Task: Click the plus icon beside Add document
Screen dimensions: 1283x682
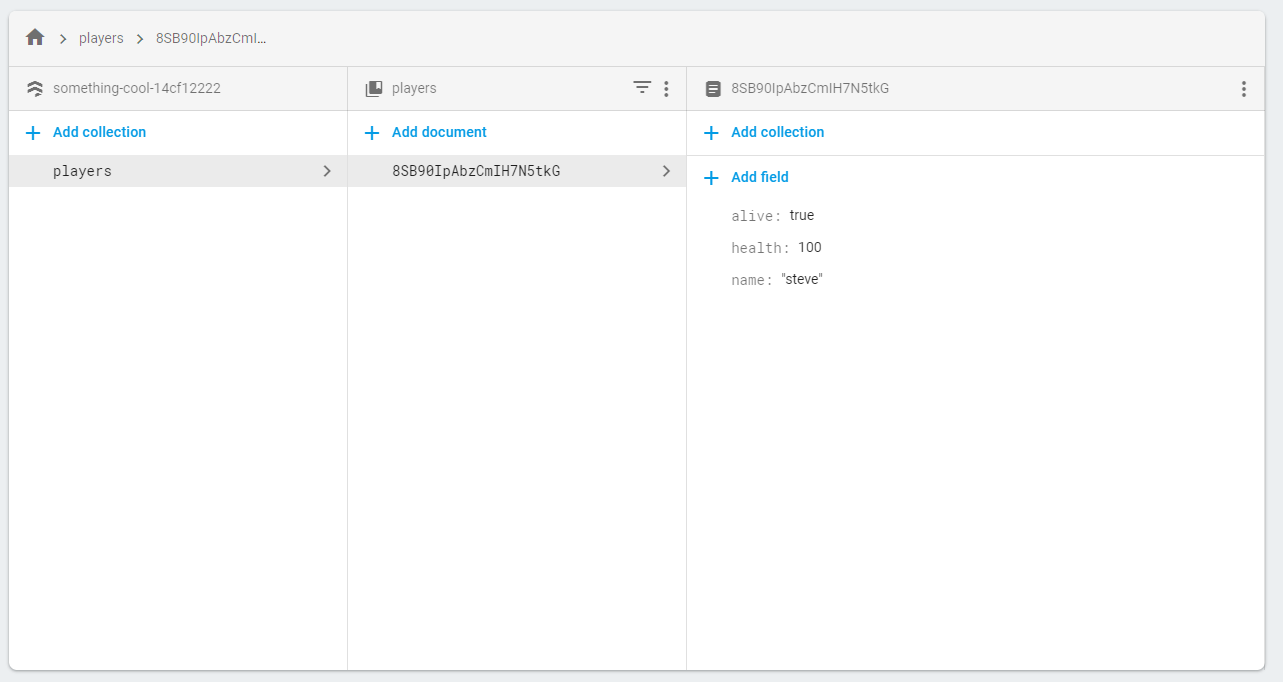Action: (371, 132)
